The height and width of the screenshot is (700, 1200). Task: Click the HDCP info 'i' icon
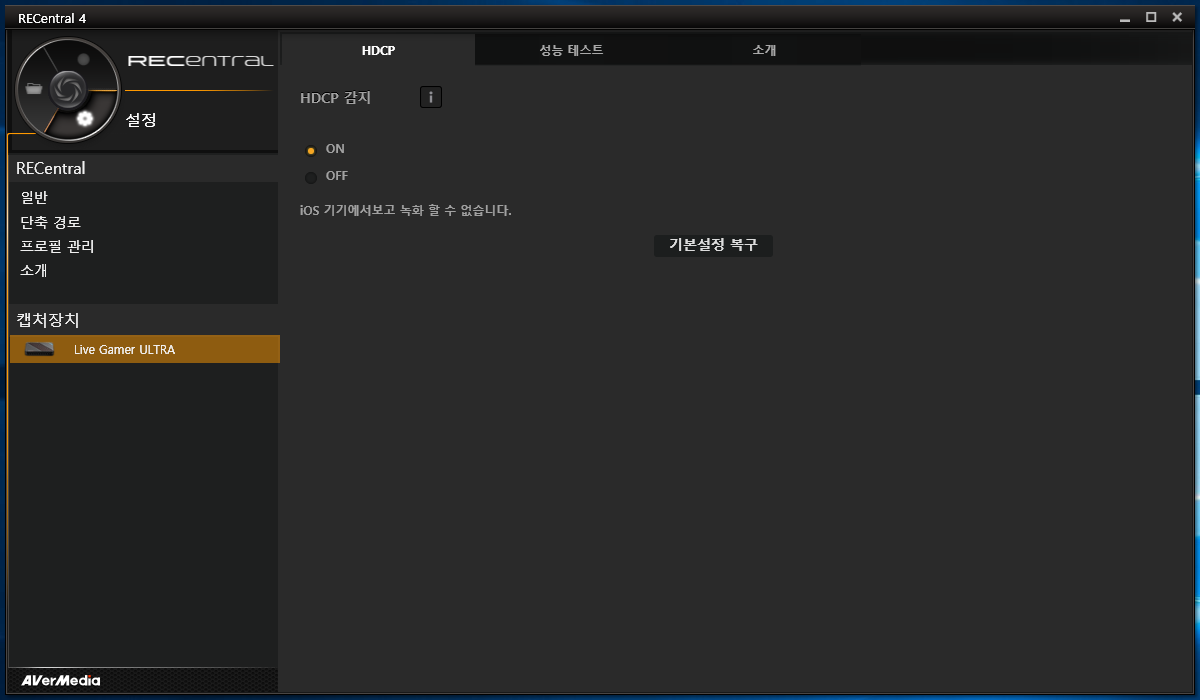[x=431, y=97]
